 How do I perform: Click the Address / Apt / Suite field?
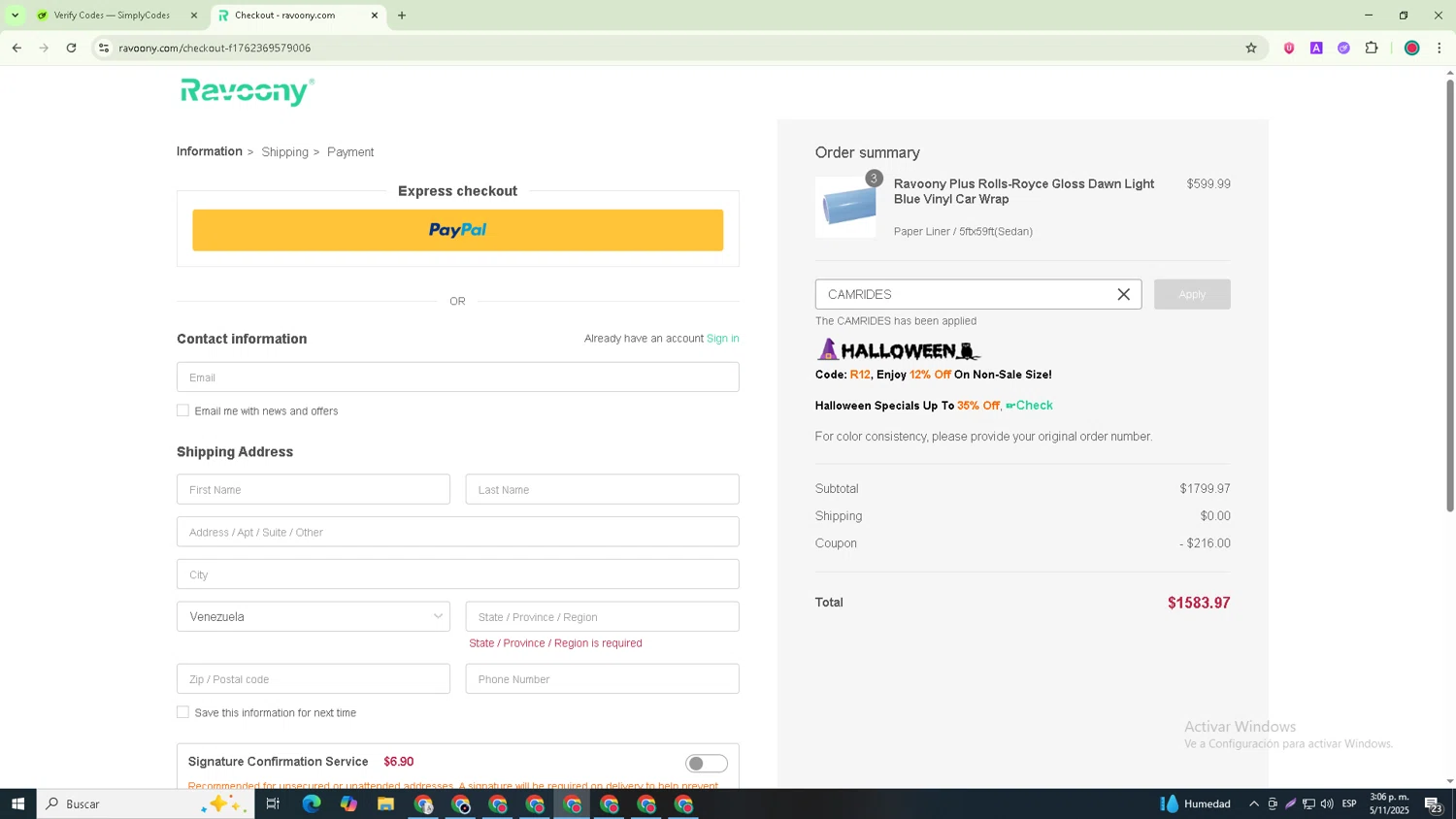click(457, 532)
